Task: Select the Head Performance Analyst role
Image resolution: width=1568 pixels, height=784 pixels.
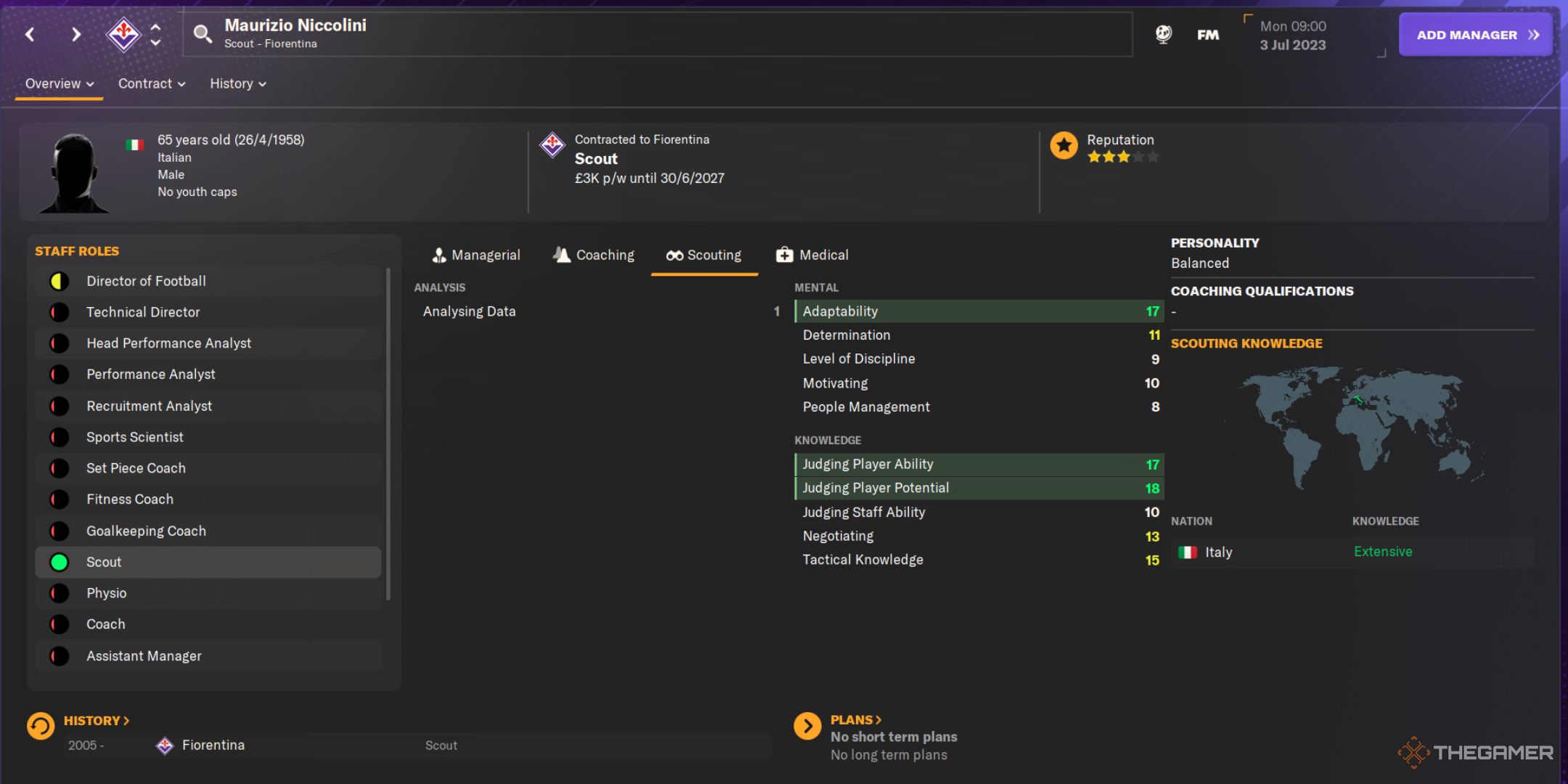Action: click(x=208, y=343)
